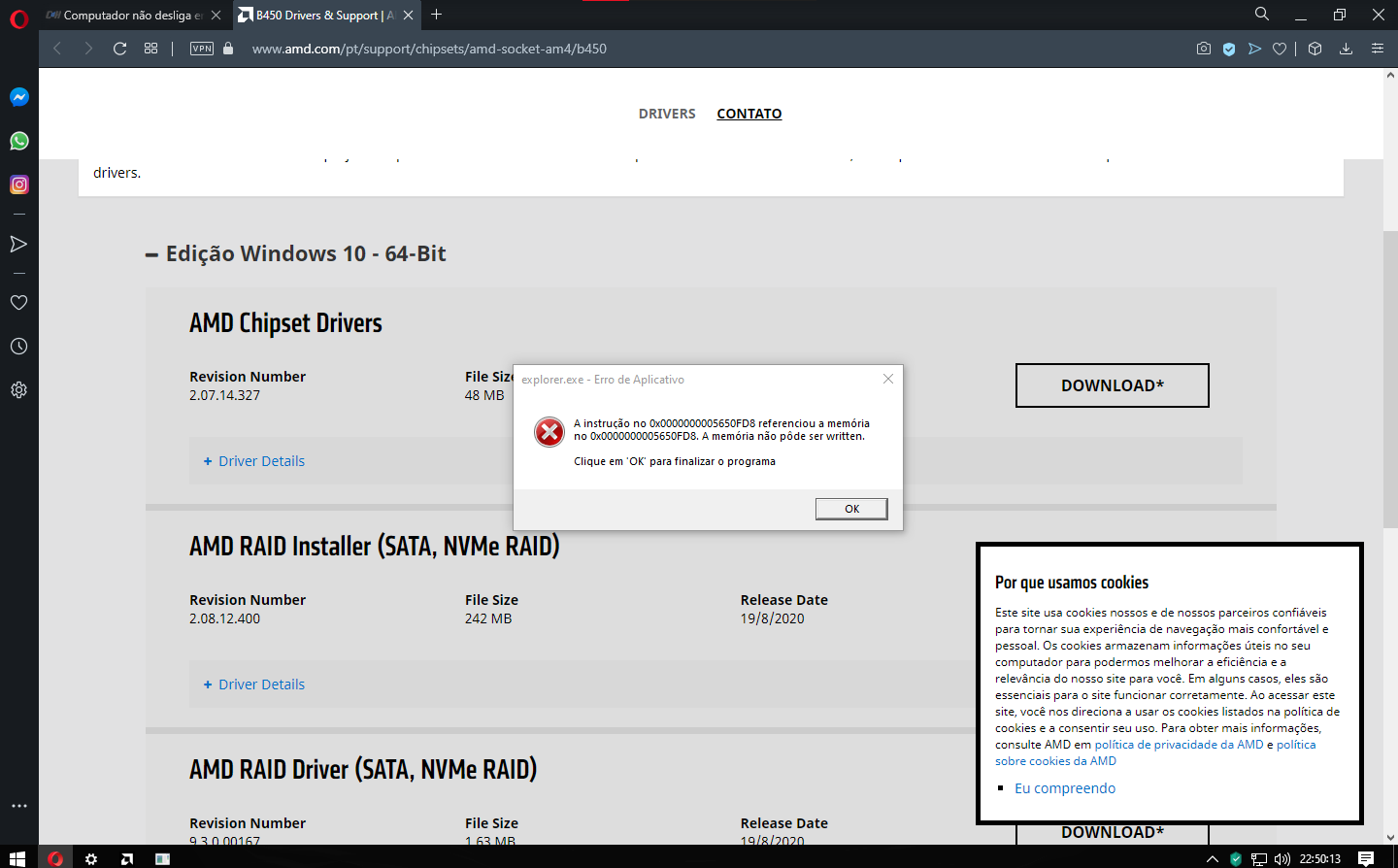Open Easy Setup sliders icon
The width and height of the screenshot is (1398, 868).
pos(1377,49)
